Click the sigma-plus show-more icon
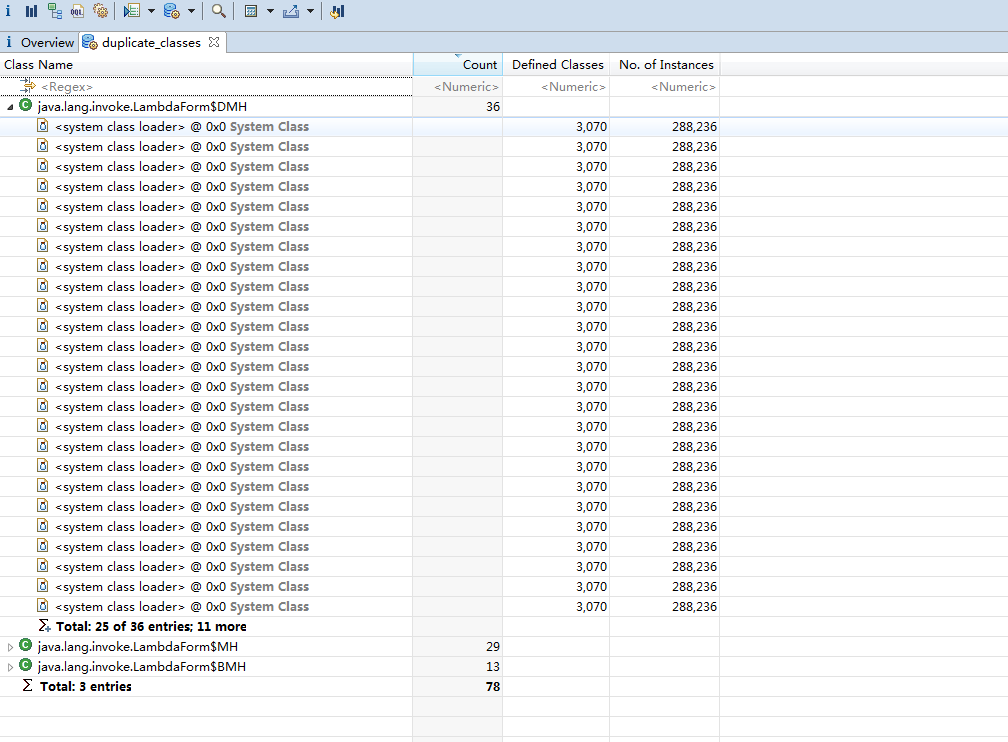The image size is (1008, 742). 44,626
